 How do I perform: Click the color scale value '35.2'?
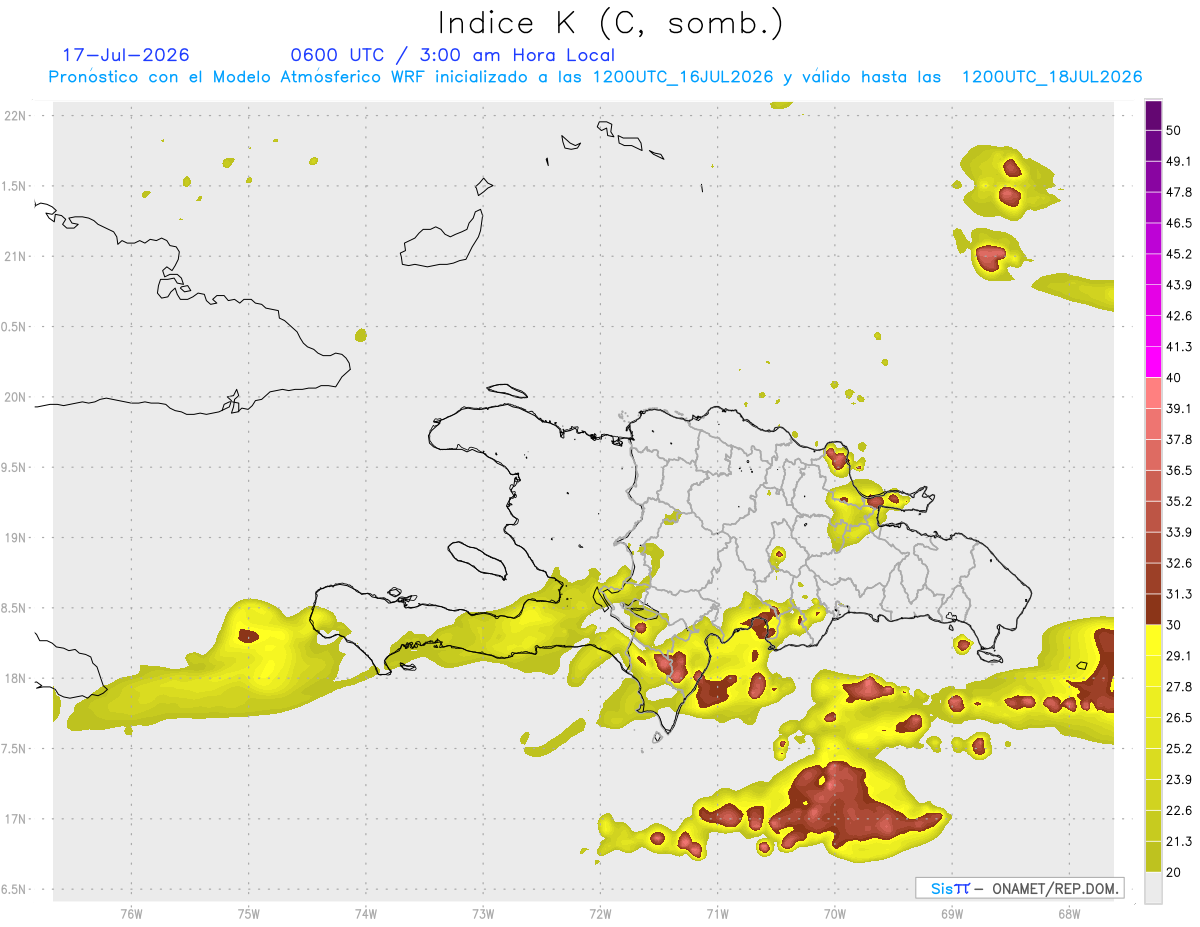1179,501
